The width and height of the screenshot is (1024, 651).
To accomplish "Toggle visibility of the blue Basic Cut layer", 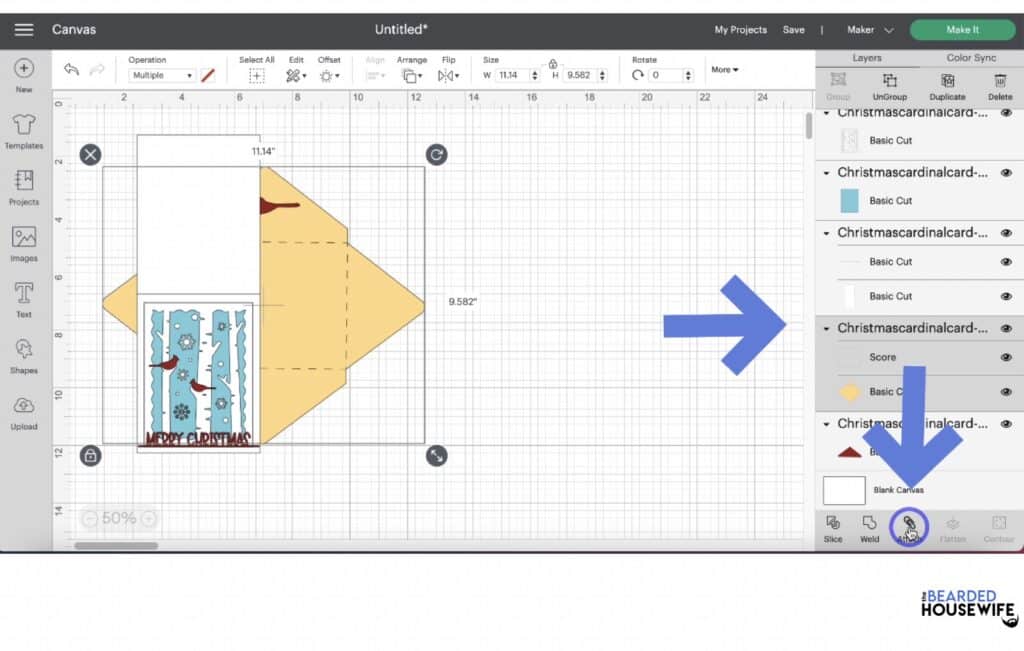I will click(x=1006, y=201).
